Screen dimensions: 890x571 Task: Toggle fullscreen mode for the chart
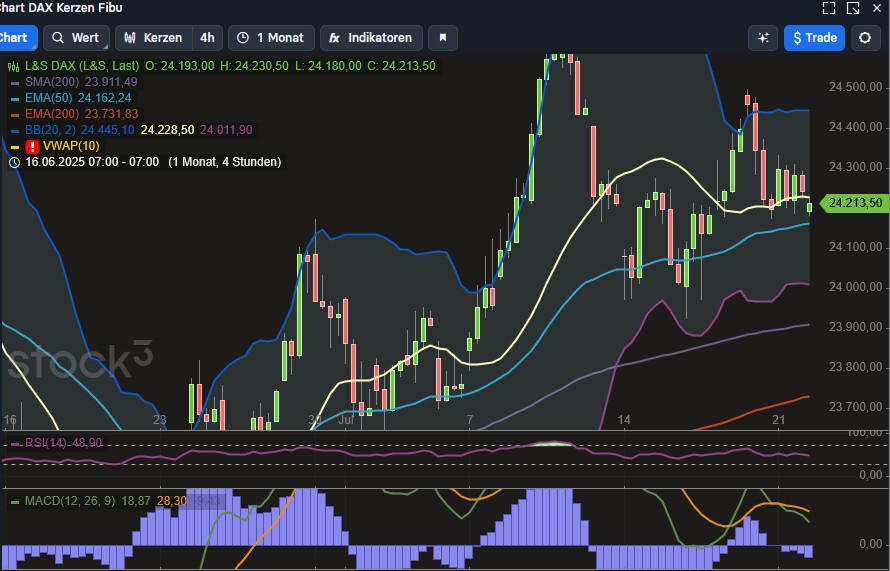829,8
